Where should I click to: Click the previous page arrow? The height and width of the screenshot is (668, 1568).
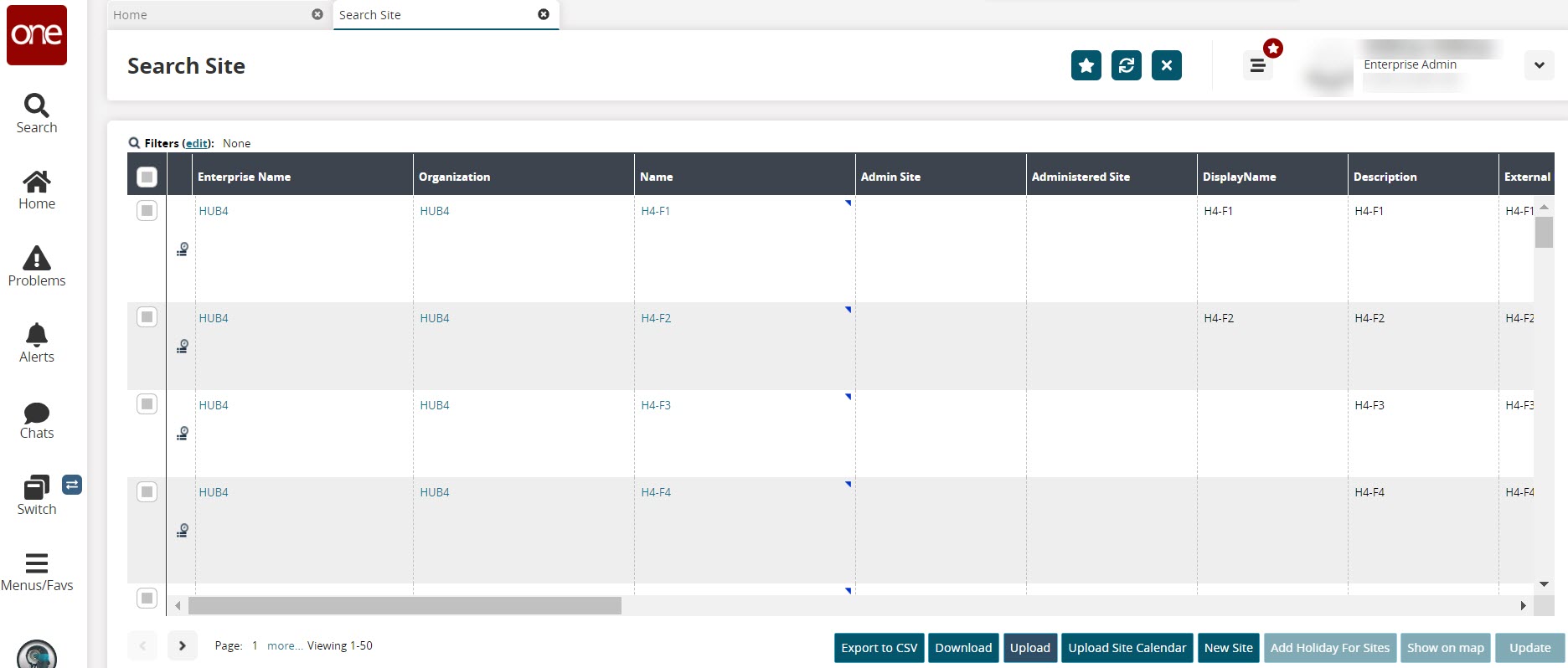click(x=142, y=645)
